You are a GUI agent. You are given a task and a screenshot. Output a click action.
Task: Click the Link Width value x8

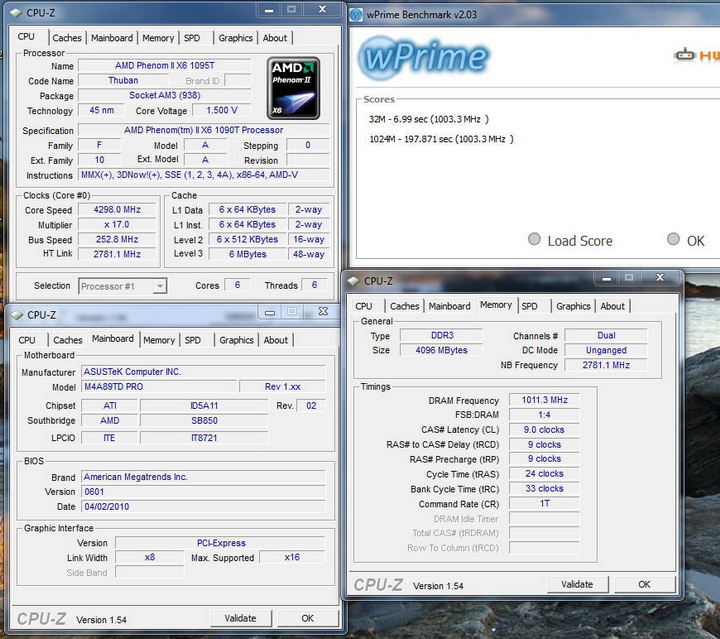click(x=150, y=557)
